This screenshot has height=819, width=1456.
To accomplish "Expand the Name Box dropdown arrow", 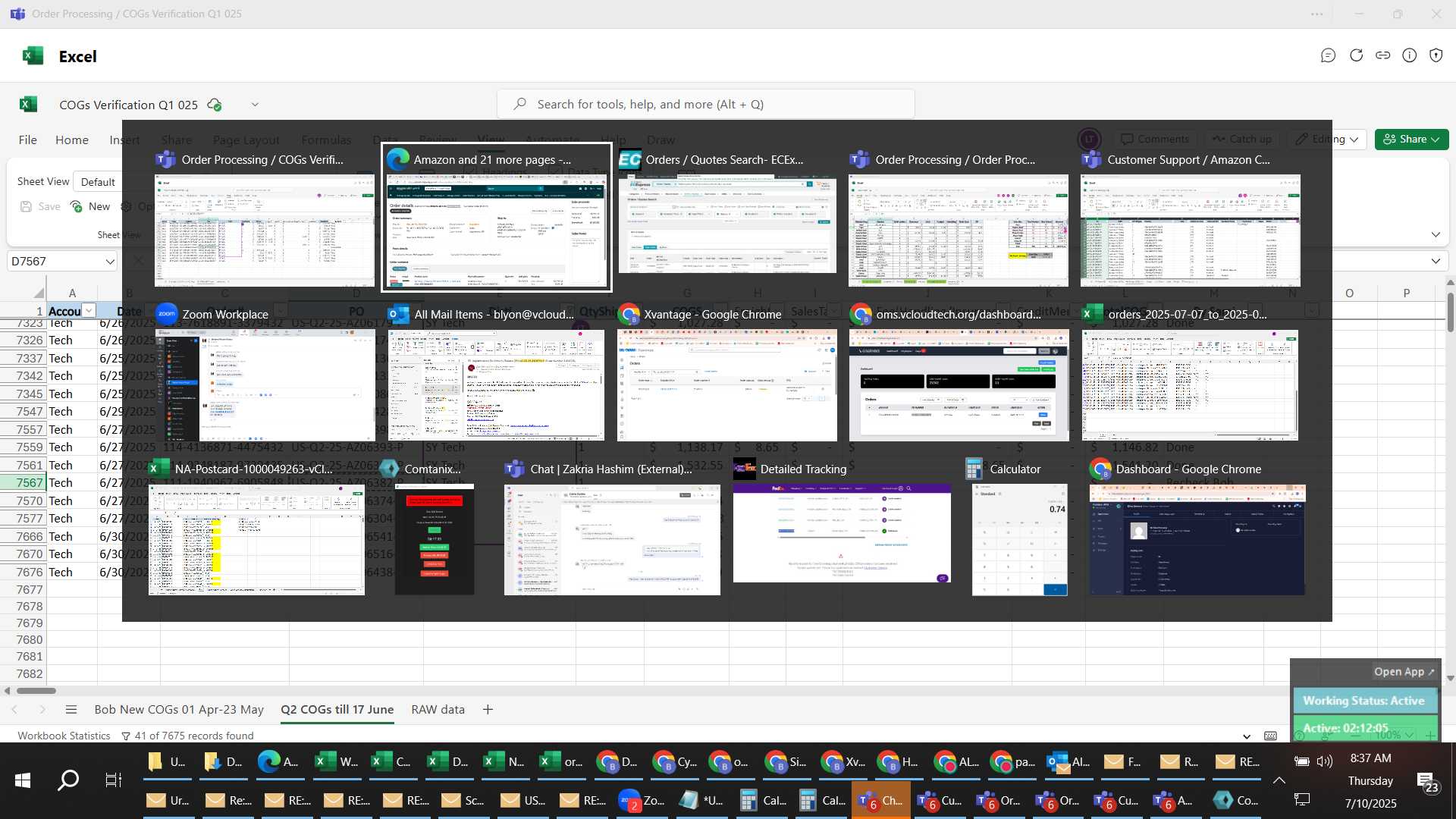I will click(x=110, y=262).
